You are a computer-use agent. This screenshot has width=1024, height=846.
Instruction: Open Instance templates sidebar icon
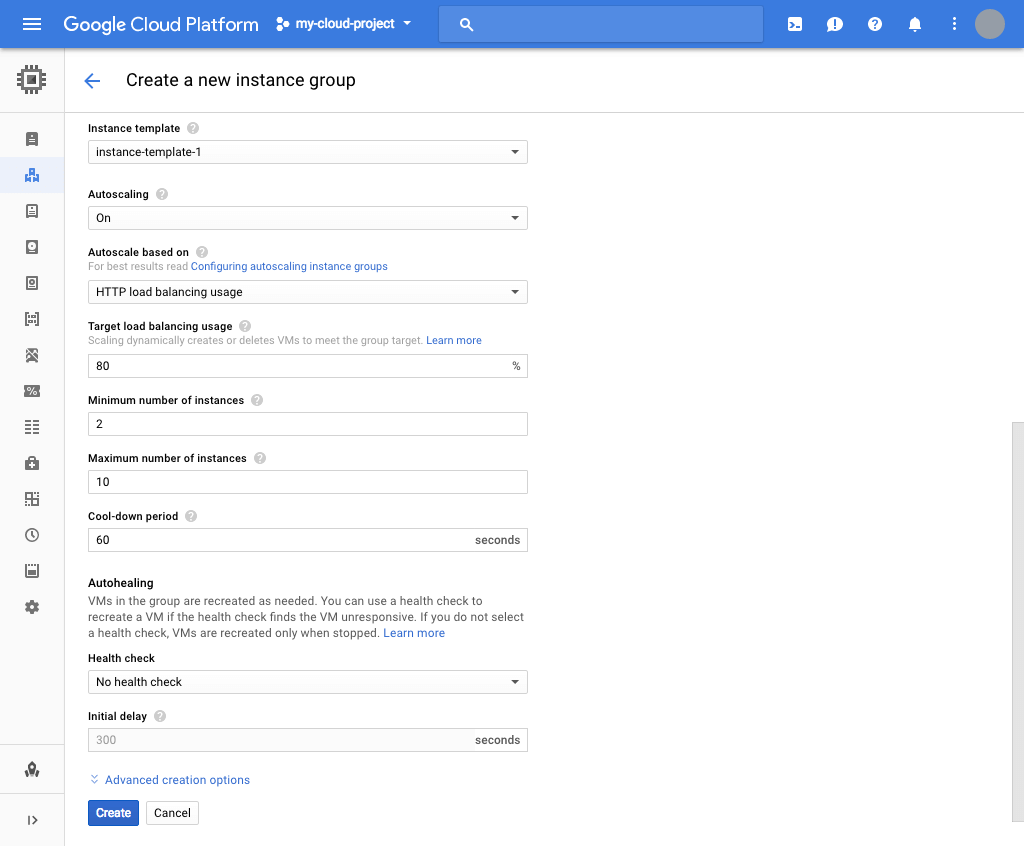(31, 210)
